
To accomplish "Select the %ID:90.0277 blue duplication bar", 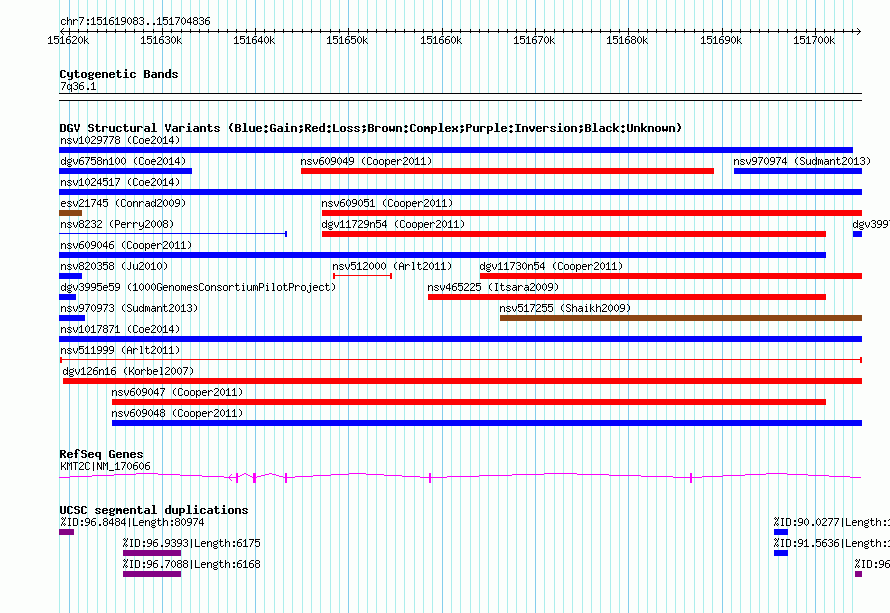I will pyautogui.click(x=781, y=532).
